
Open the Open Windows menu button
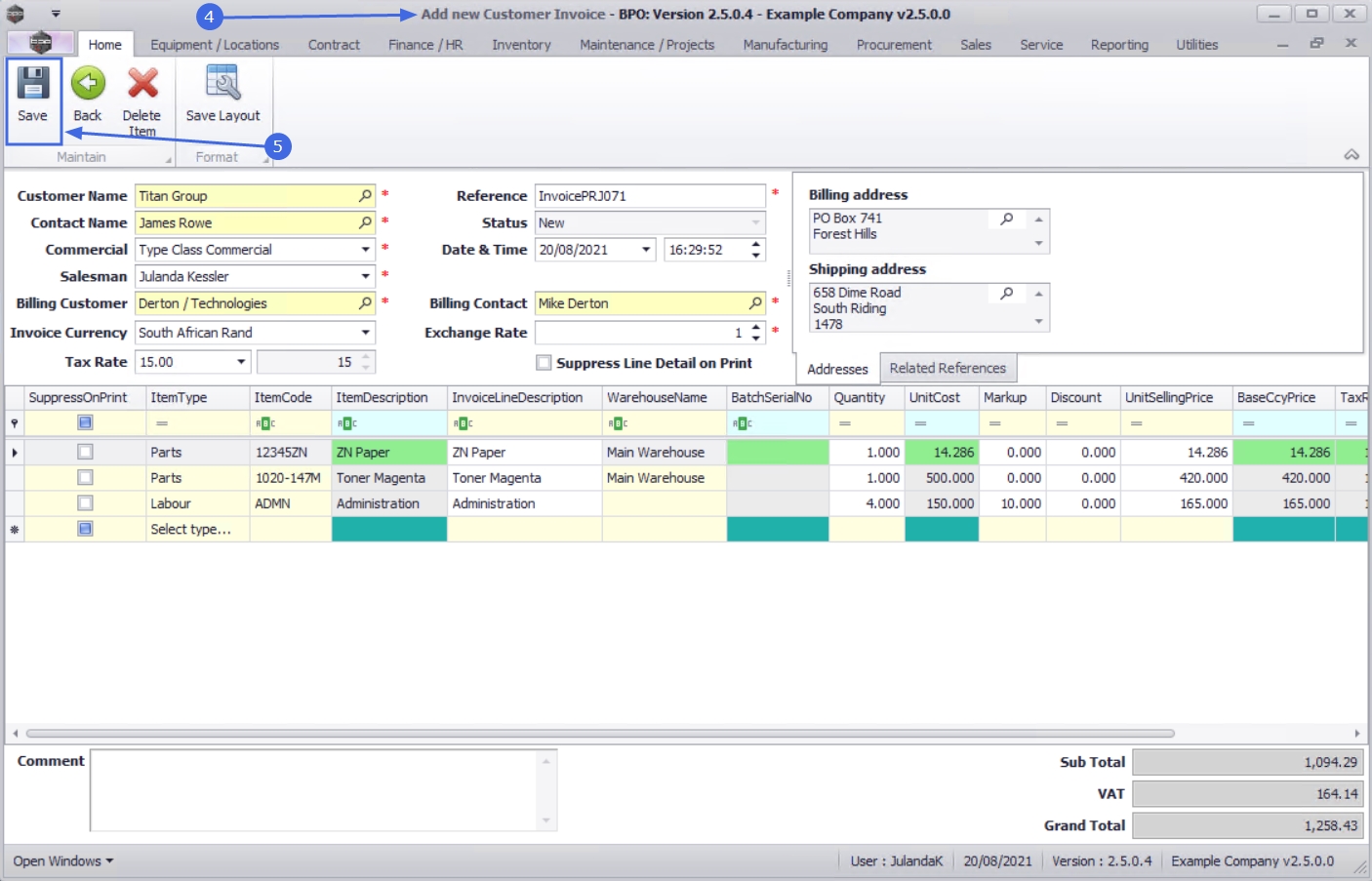pyautogui.click(x=63, y=861)
